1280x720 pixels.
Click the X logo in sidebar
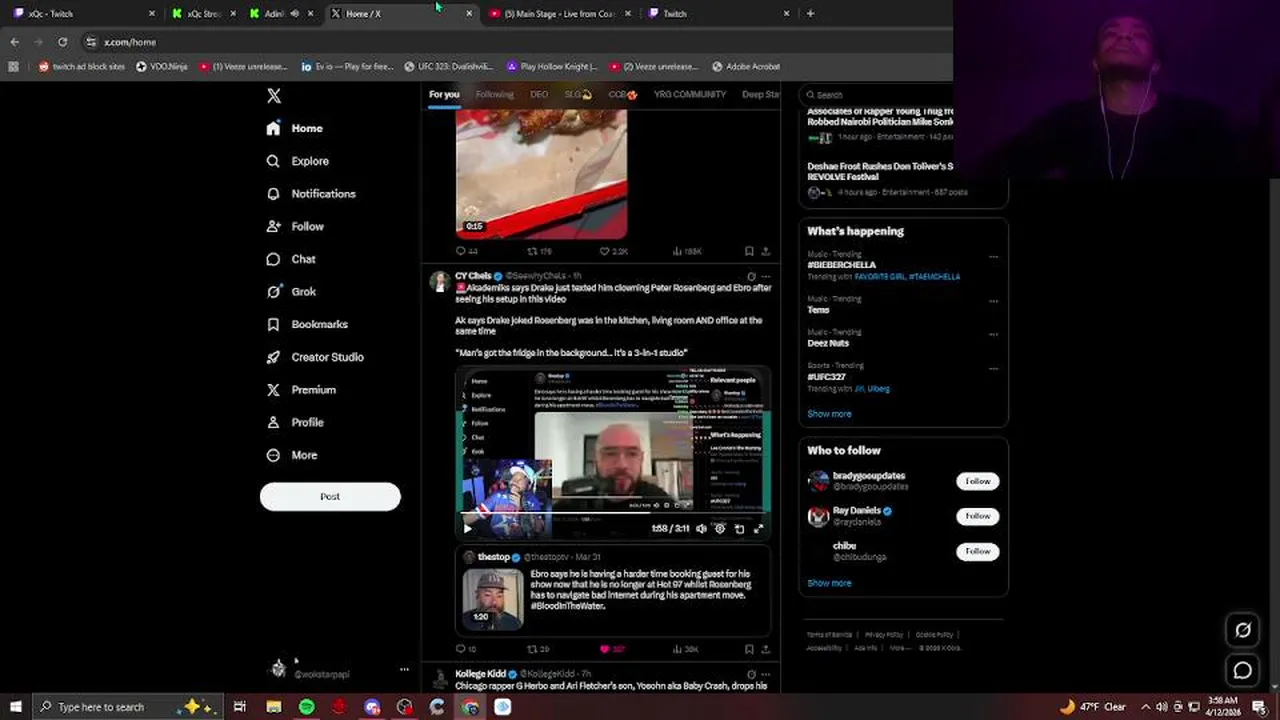pyautogui.click(x=274, y=96)
